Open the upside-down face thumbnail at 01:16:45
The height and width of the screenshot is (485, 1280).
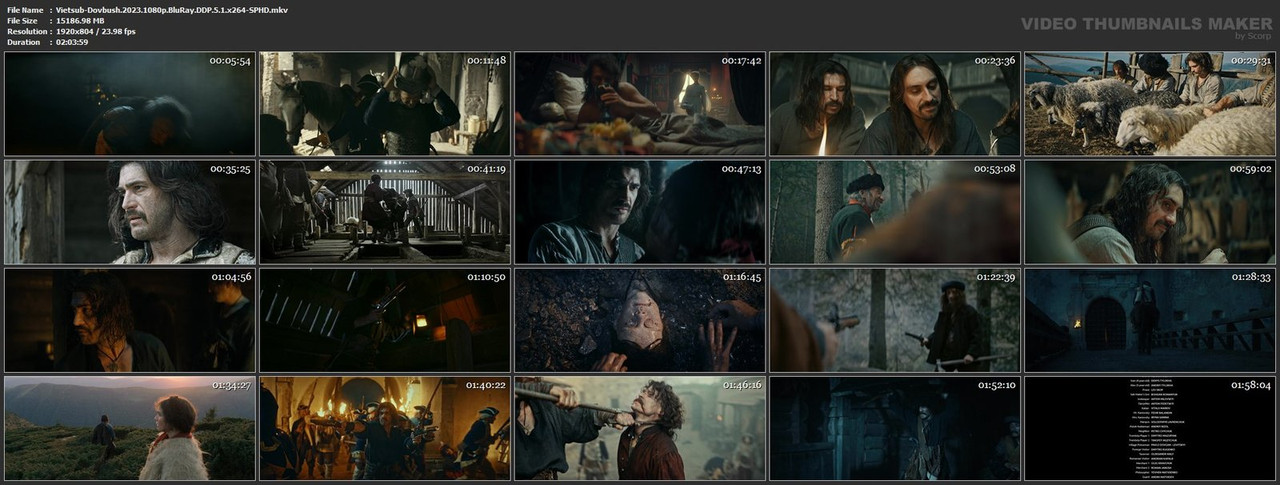coord(640,320)
